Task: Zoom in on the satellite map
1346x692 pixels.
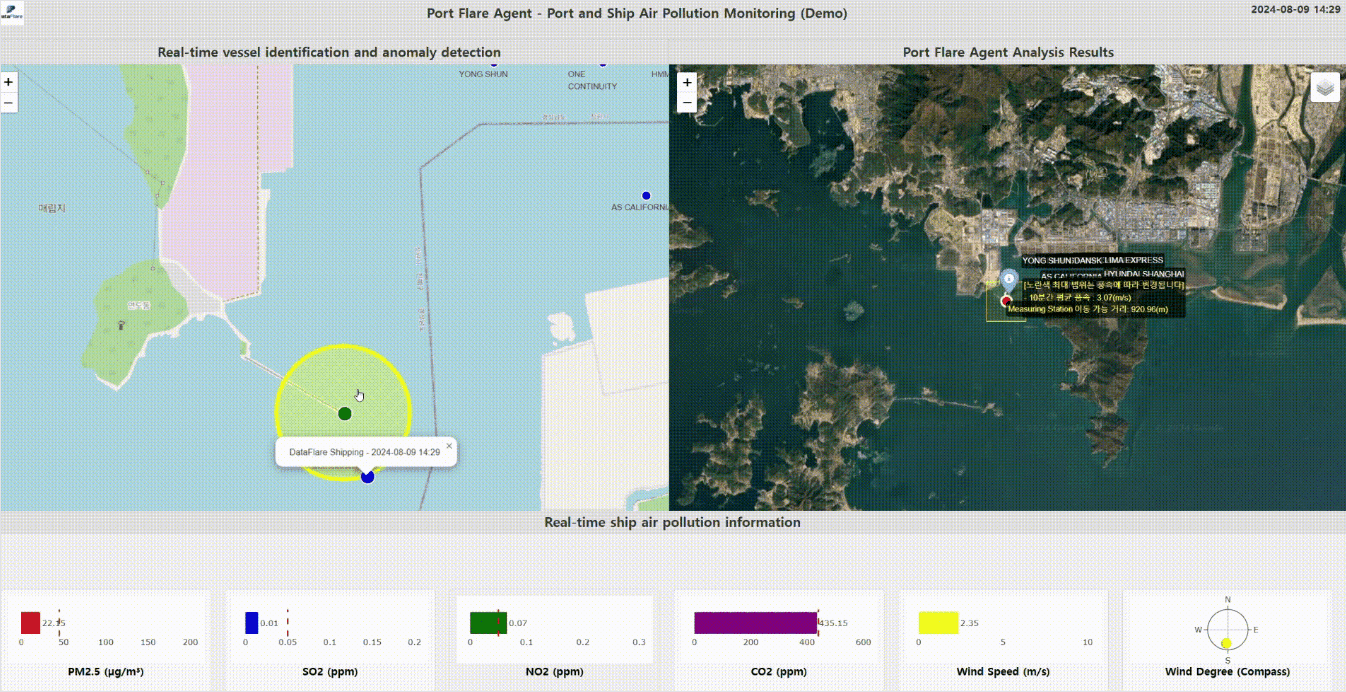Action: coord(687,82)
